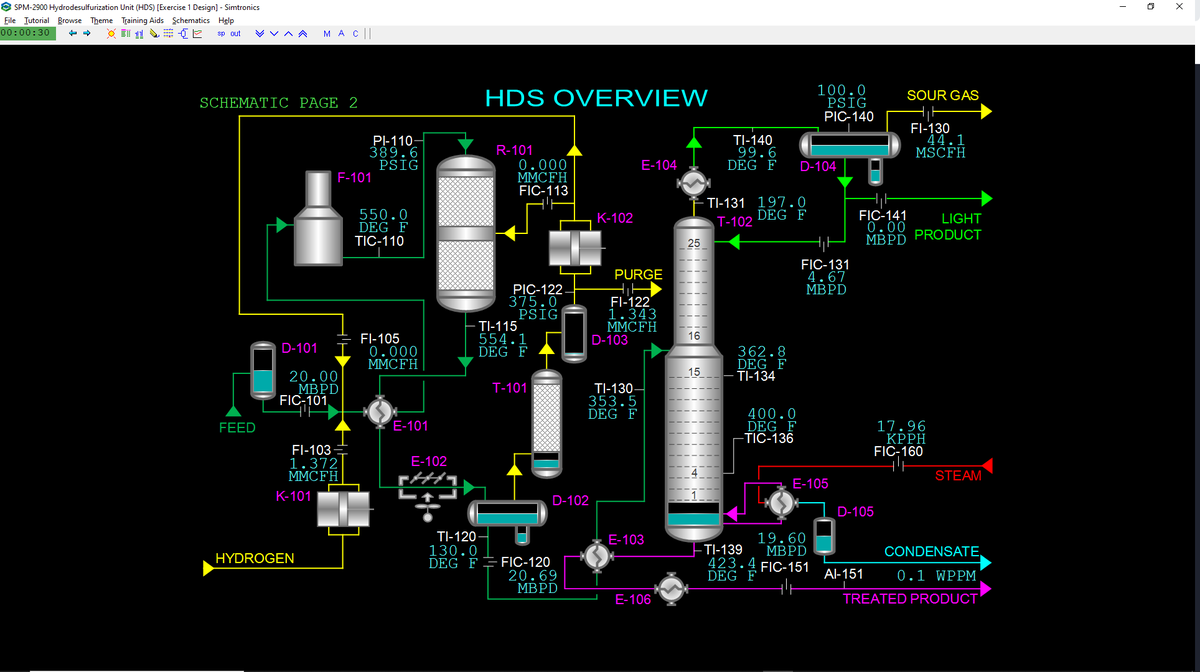Open the Tutorial menu
The height and width of the screenshot is (672, 1200).
click(37, 20)
